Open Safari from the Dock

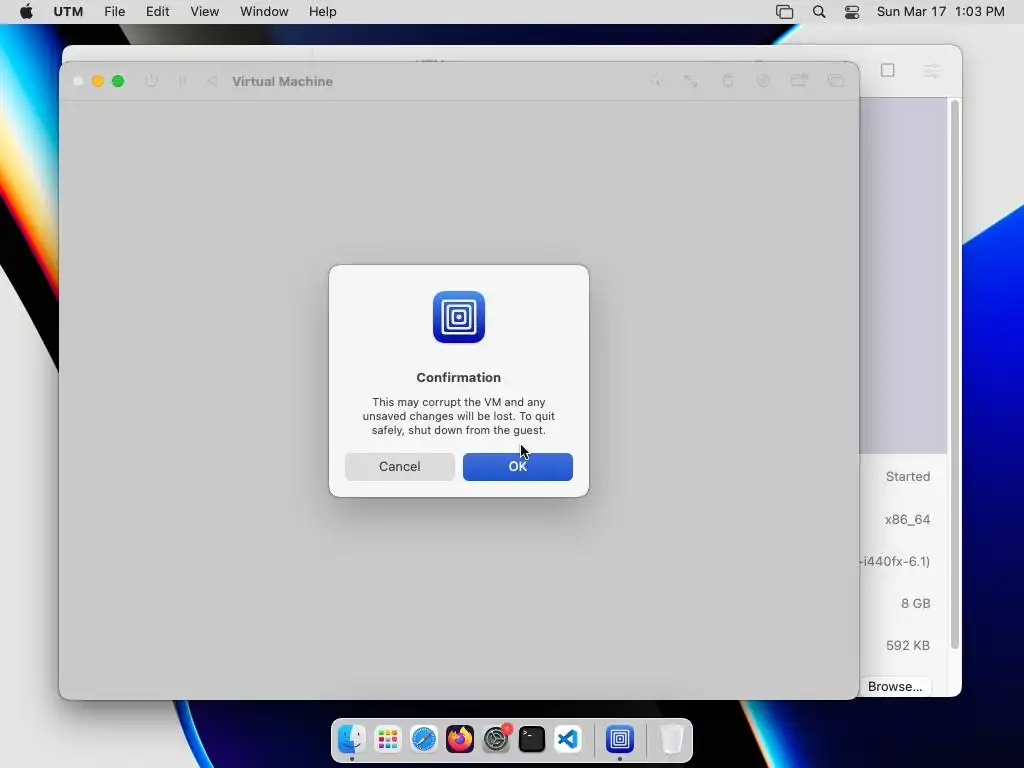point(424,739)
